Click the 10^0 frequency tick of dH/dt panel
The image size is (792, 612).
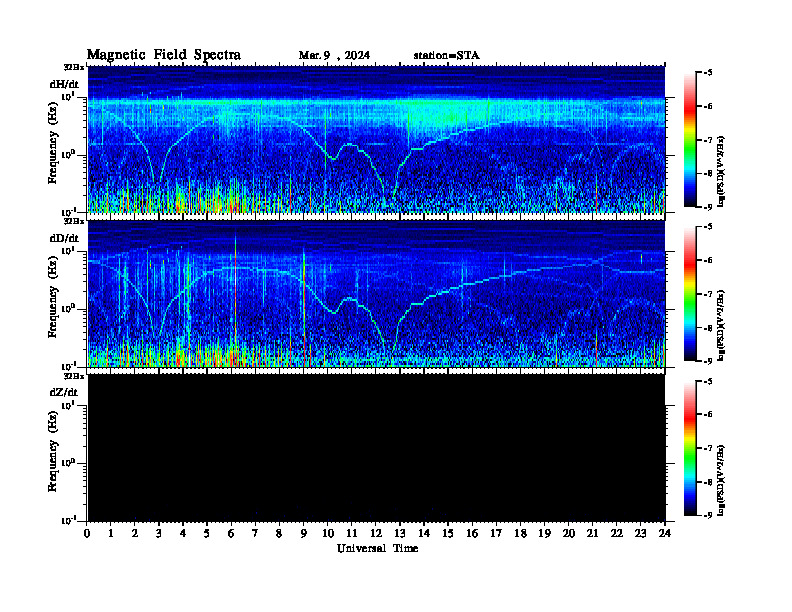click(68, 154)
